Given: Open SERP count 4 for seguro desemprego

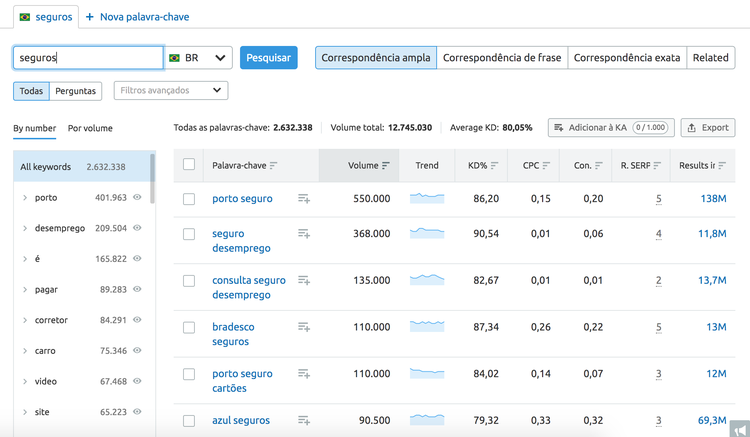Looking at the screenshot, I should (x=659, y=234).
